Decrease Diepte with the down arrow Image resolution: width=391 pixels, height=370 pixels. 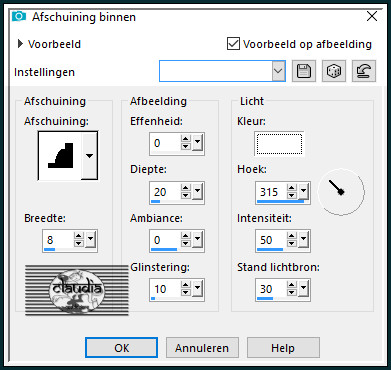click(x=186, y=196)
